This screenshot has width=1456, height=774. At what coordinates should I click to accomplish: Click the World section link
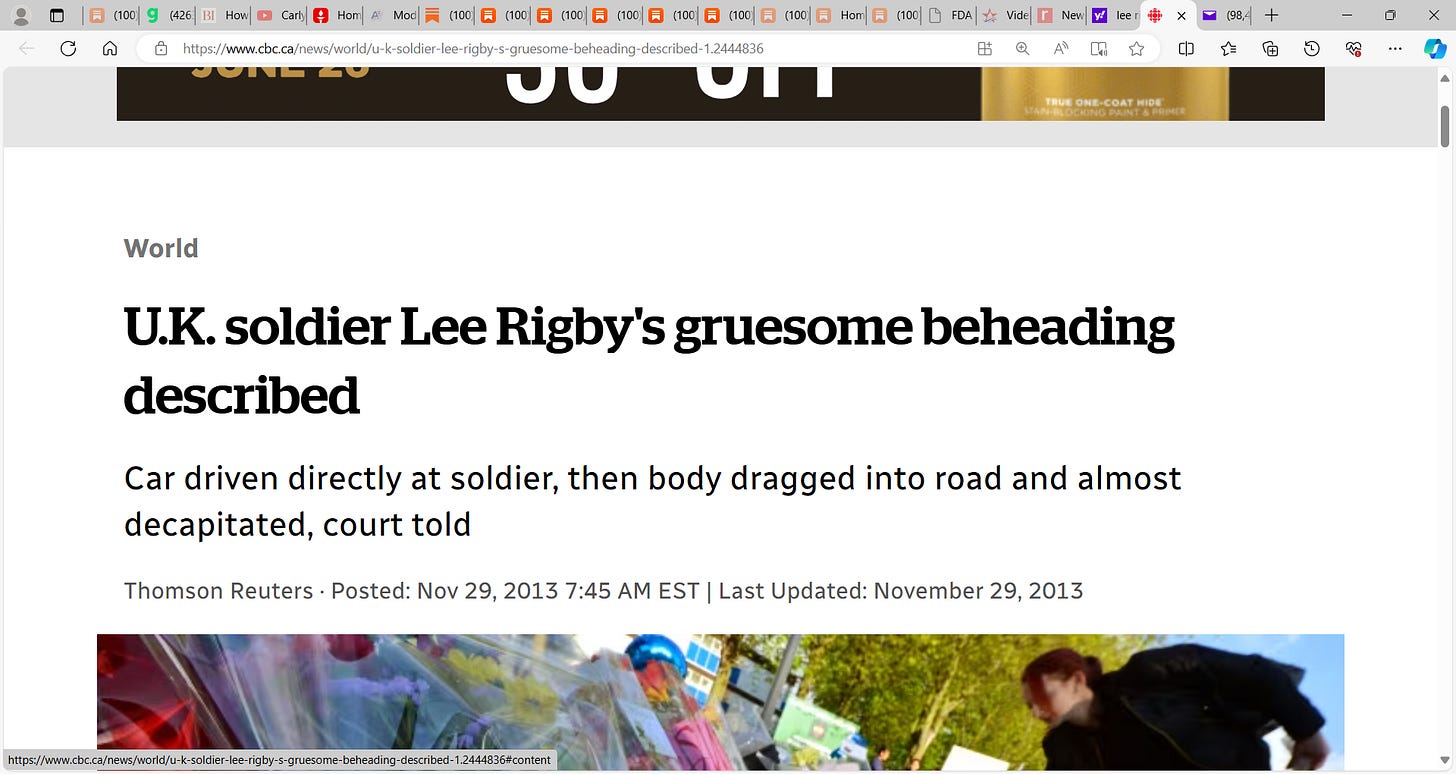(161, 248)
